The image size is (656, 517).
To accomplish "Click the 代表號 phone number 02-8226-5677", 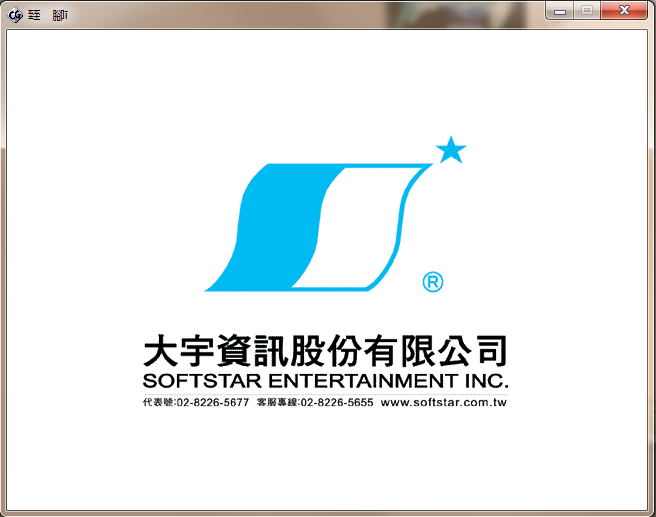I will point(212,403).
